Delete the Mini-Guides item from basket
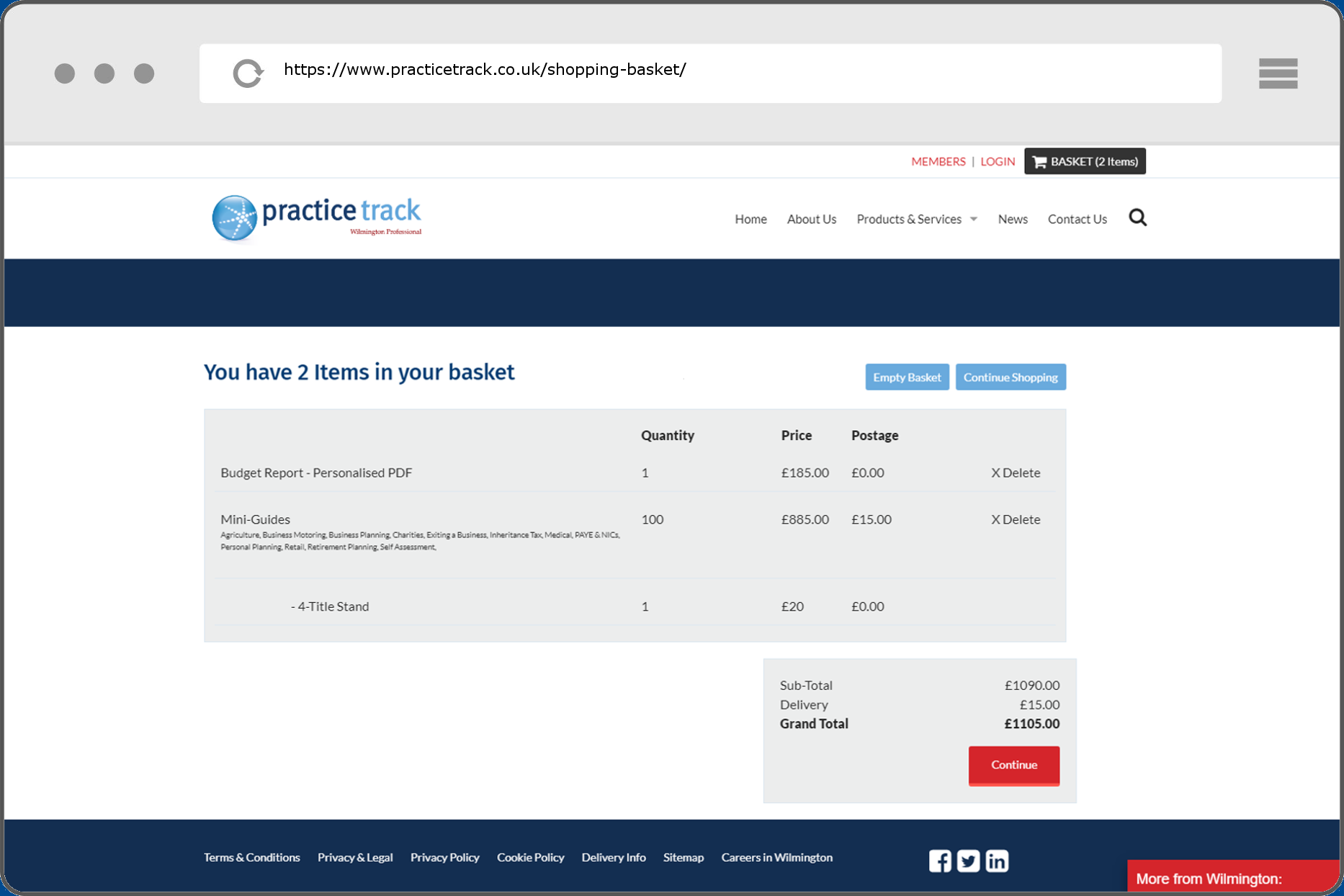Viewport: 1344px width, 896px height. click(x=1015, y=519)
